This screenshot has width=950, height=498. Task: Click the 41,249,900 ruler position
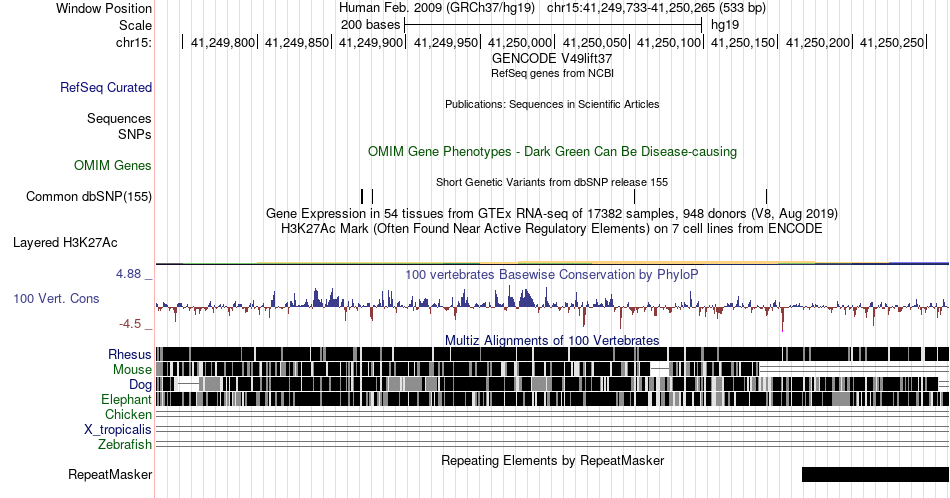[x=371, y=42]
